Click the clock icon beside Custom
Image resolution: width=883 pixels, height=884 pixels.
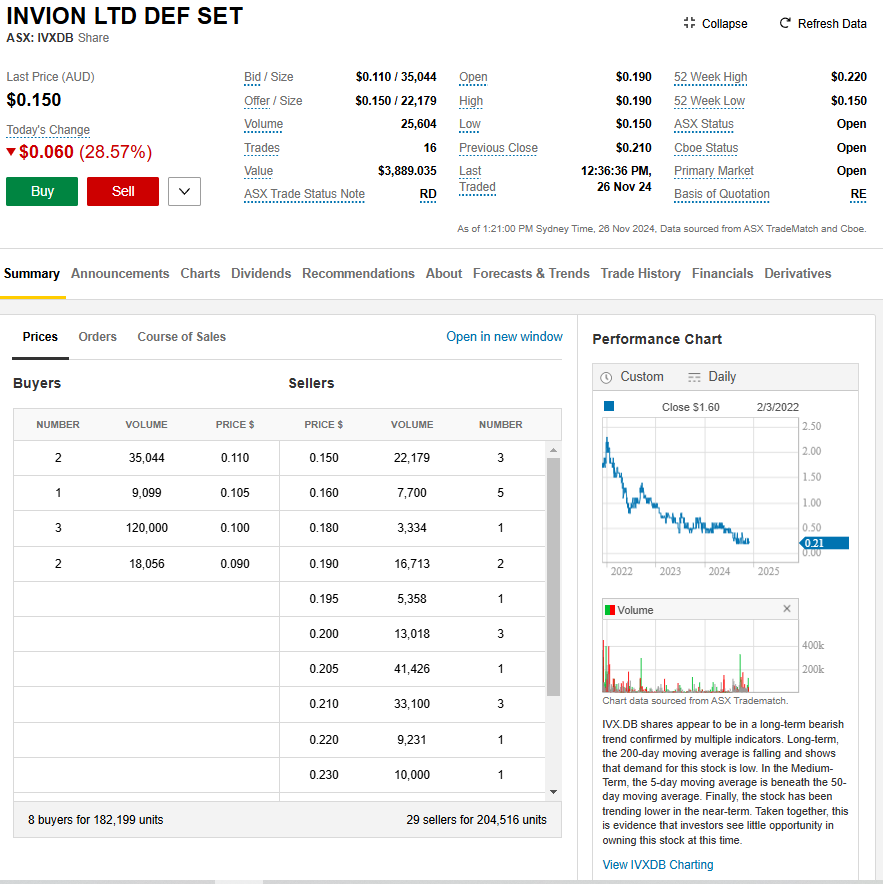coord(606,377)
